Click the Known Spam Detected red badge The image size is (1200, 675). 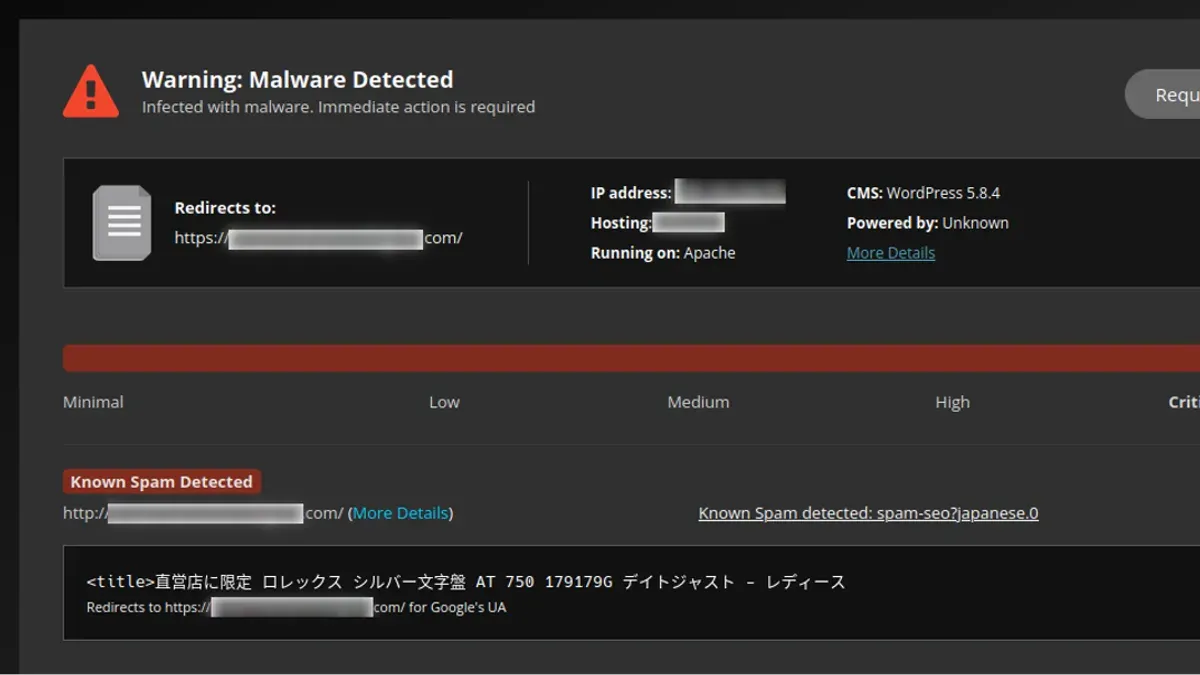point(162,482)
